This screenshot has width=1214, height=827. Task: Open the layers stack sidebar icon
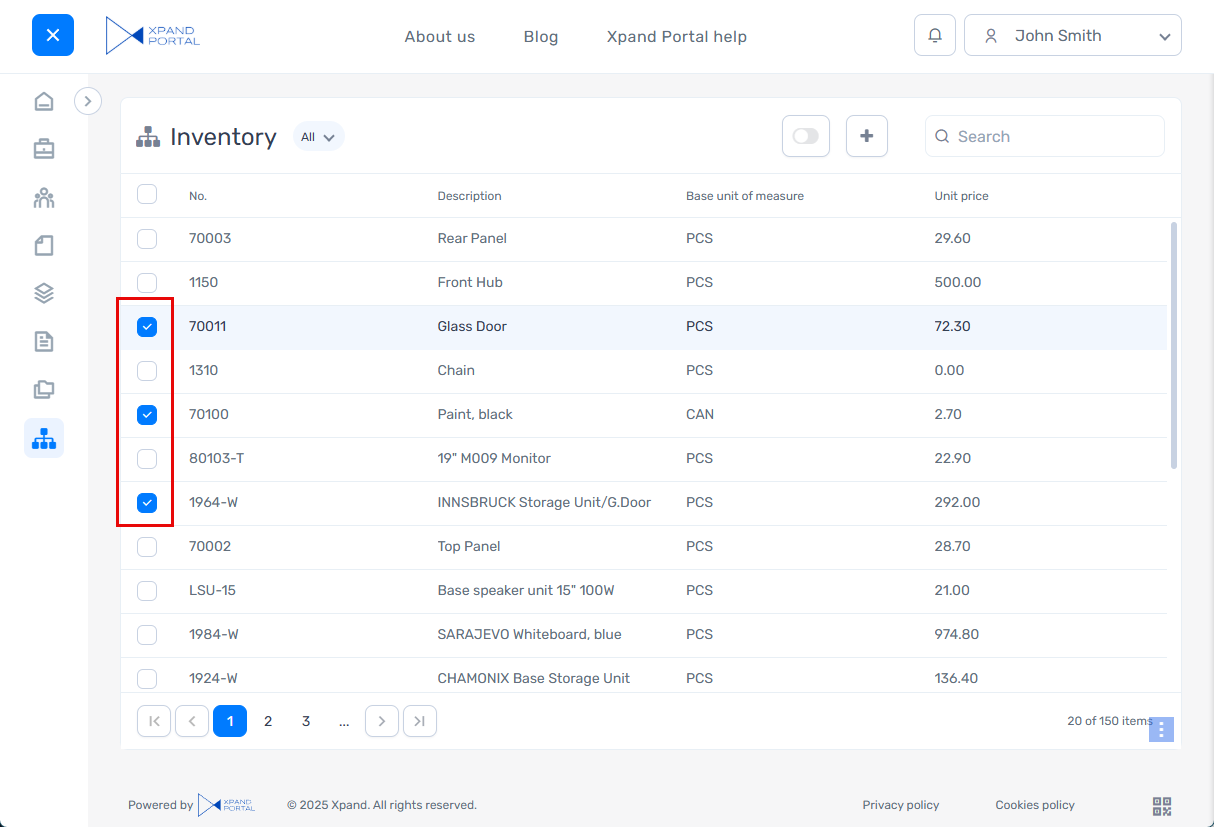44,293
